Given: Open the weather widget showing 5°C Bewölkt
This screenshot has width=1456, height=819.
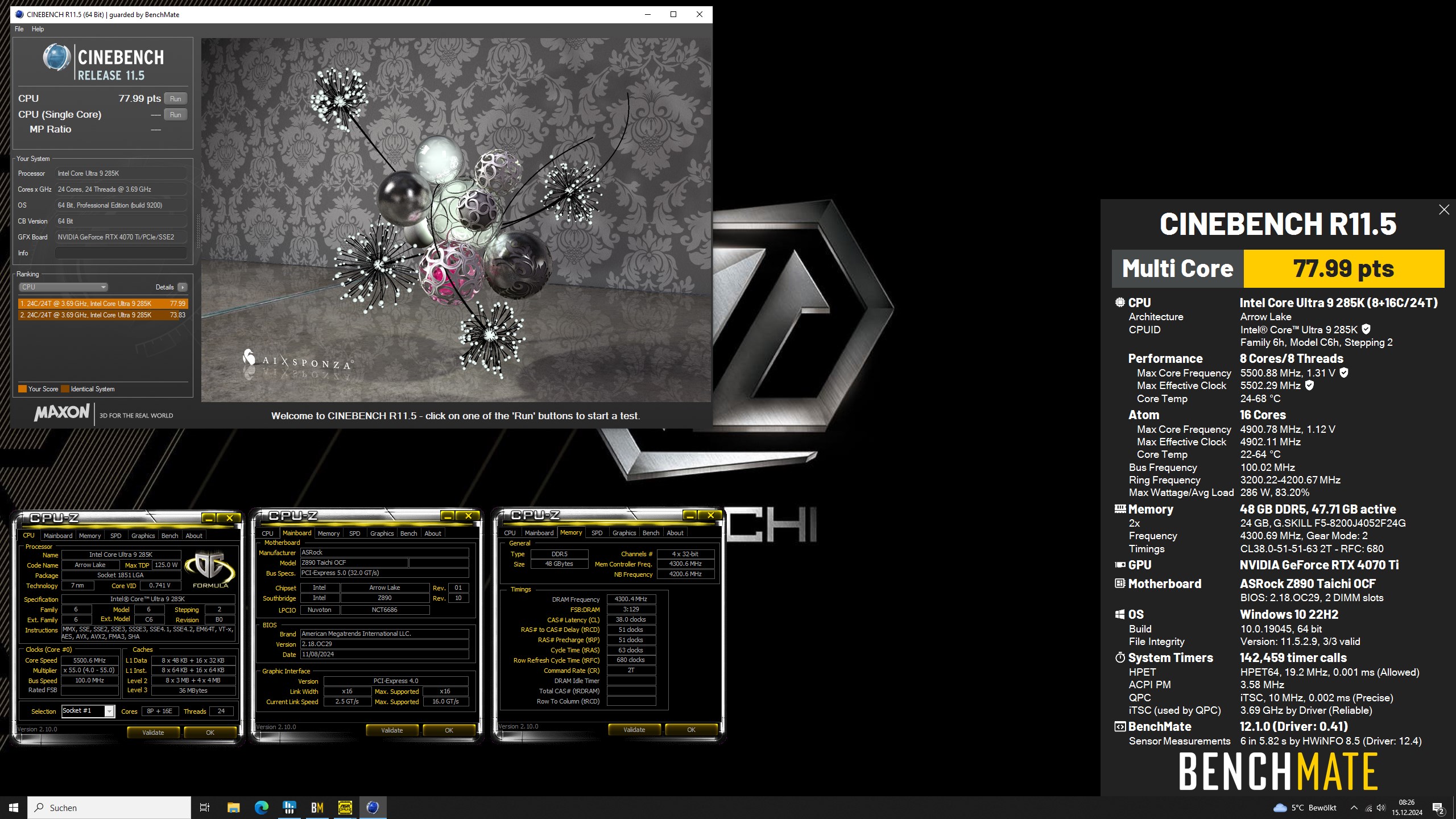Looking at the screenshot, I should 1306,808.
